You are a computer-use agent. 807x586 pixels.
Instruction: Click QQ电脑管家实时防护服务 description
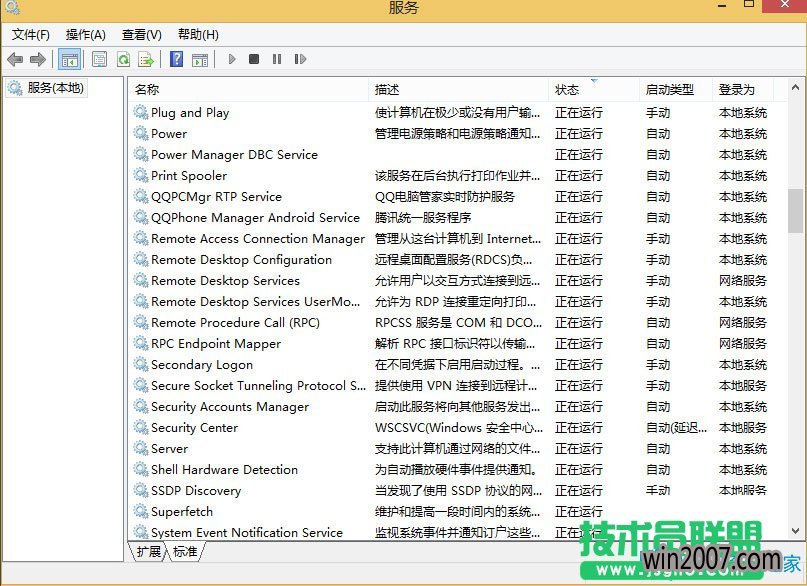pos(445,197)
